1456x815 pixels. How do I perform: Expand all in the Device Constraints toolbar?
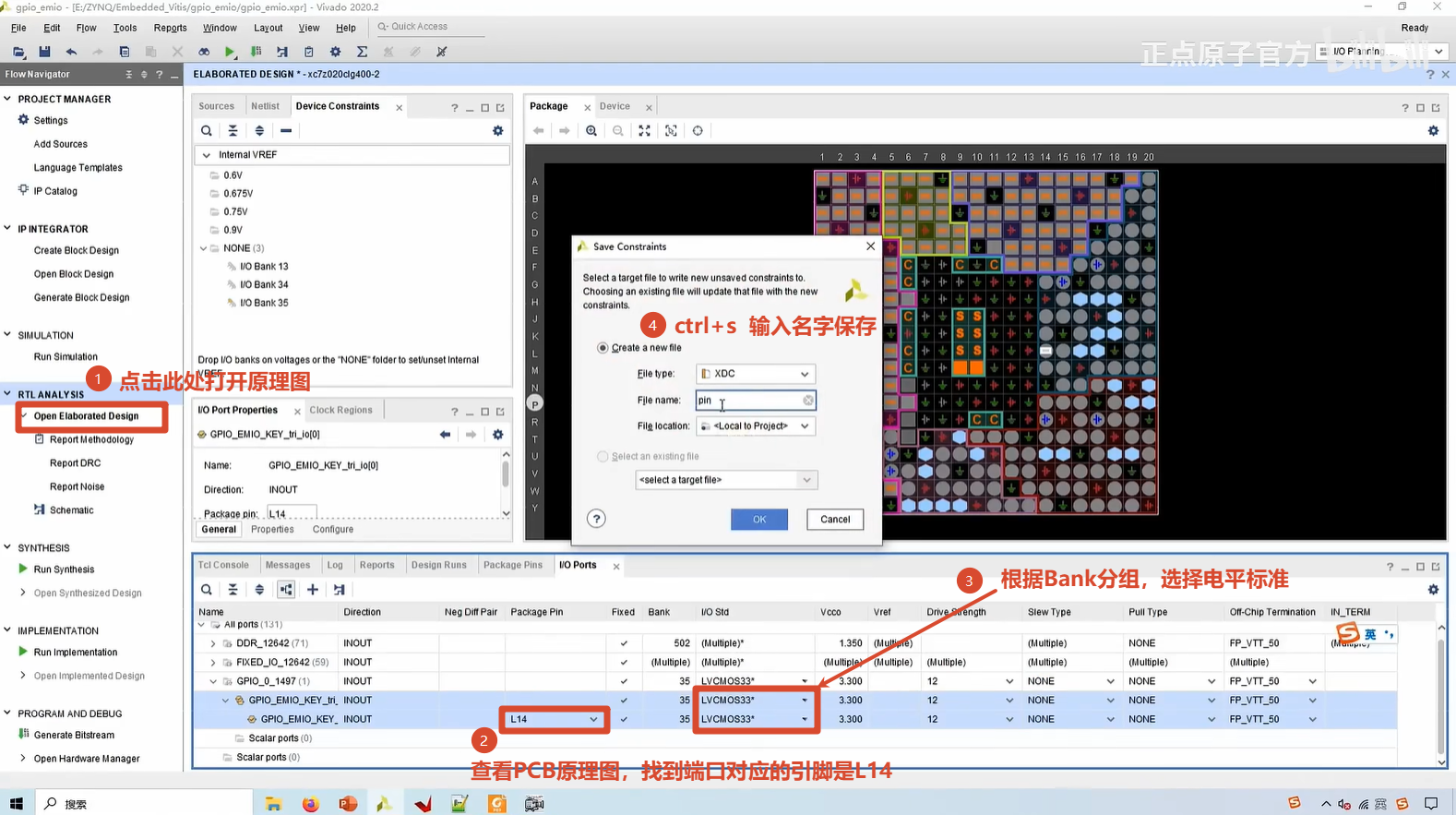click(259, 131)
